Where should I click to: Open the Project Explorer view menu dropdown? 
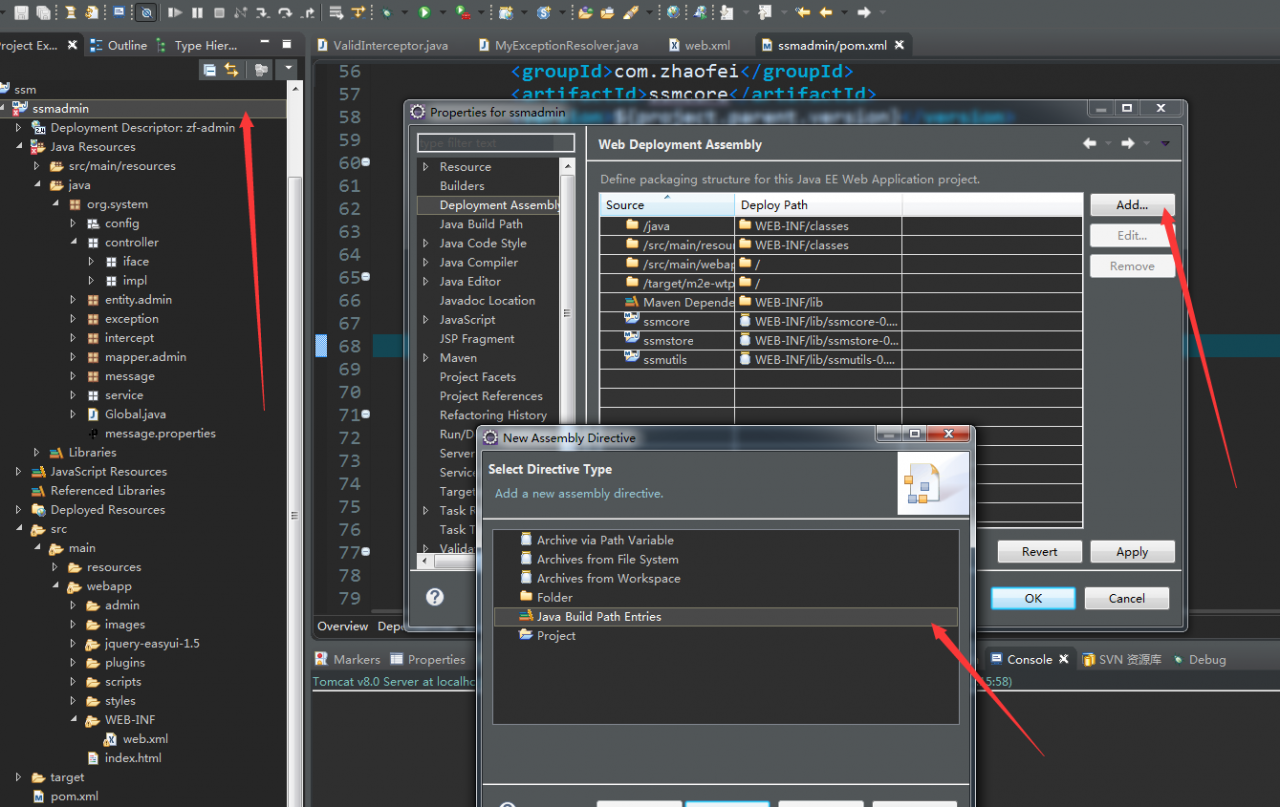click(288, 68)
